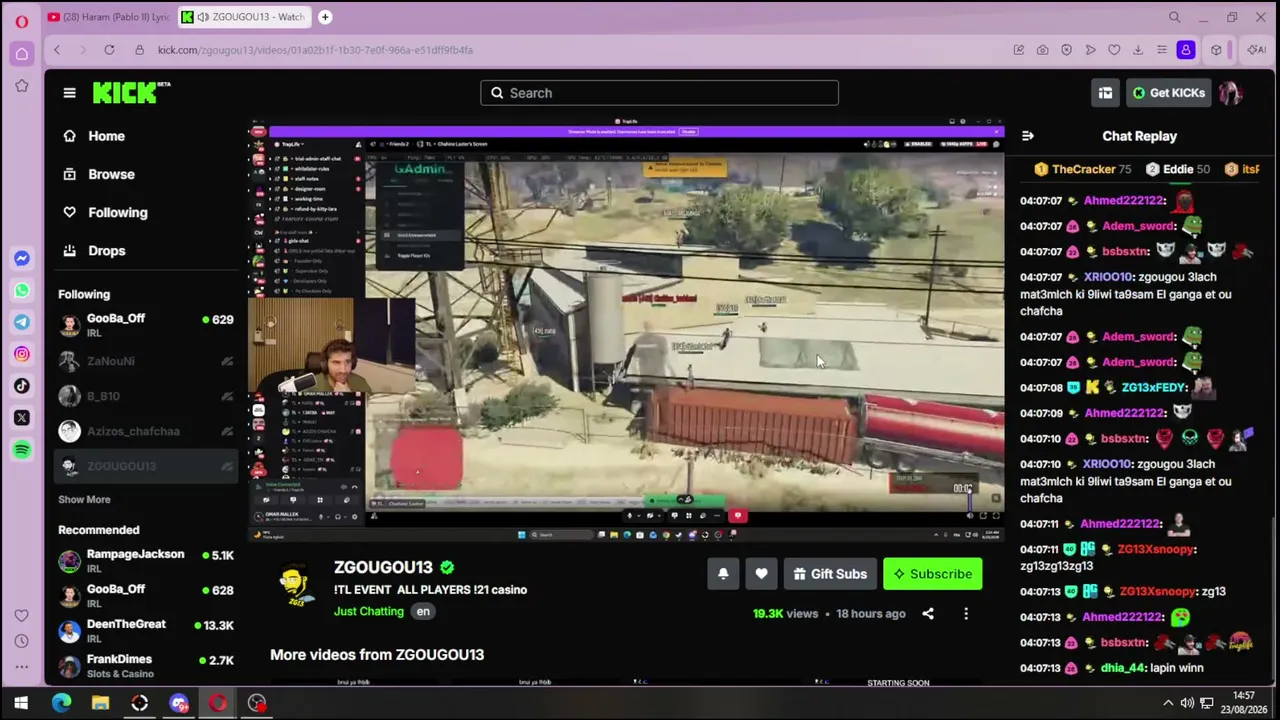The image size is (1280, 720).
Task: Open the Aria AI assistant button
Action: (1256, 50)
